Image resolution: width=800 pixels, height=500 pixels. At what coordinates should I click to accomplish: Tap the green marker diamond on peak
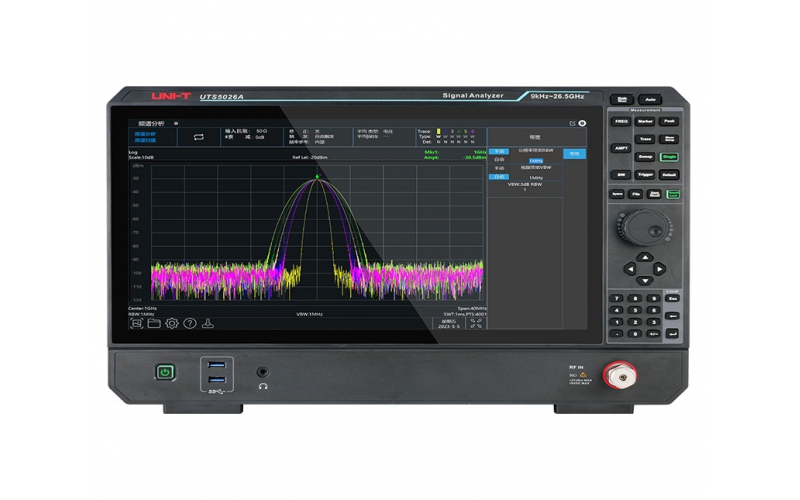pos(317,177)
